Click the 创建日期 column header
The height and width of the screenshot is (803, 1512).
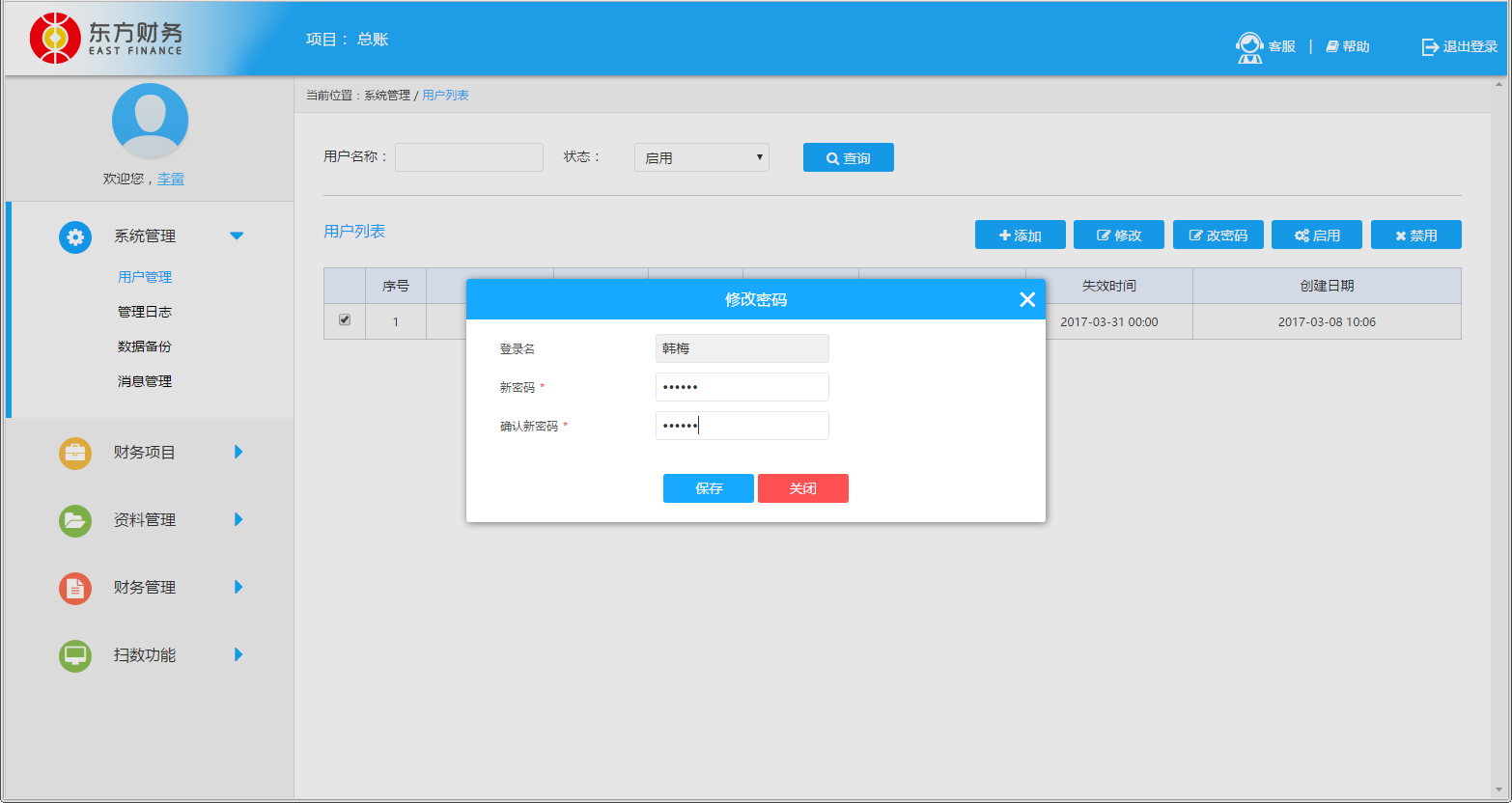pyautogui.click(x=1328, y=286)
